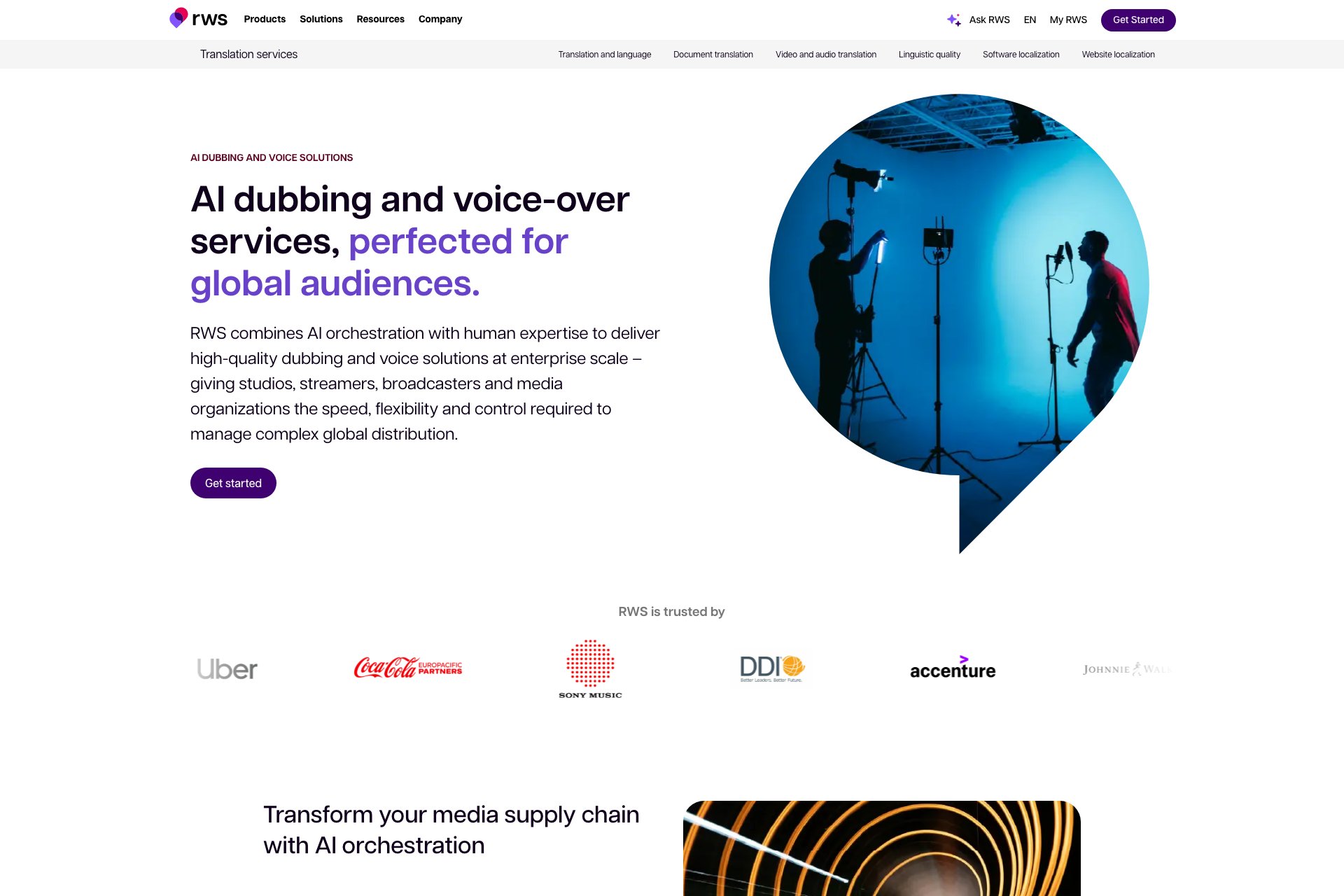Click the DDI logo
Screen dimensions: 1344x896
772,668
